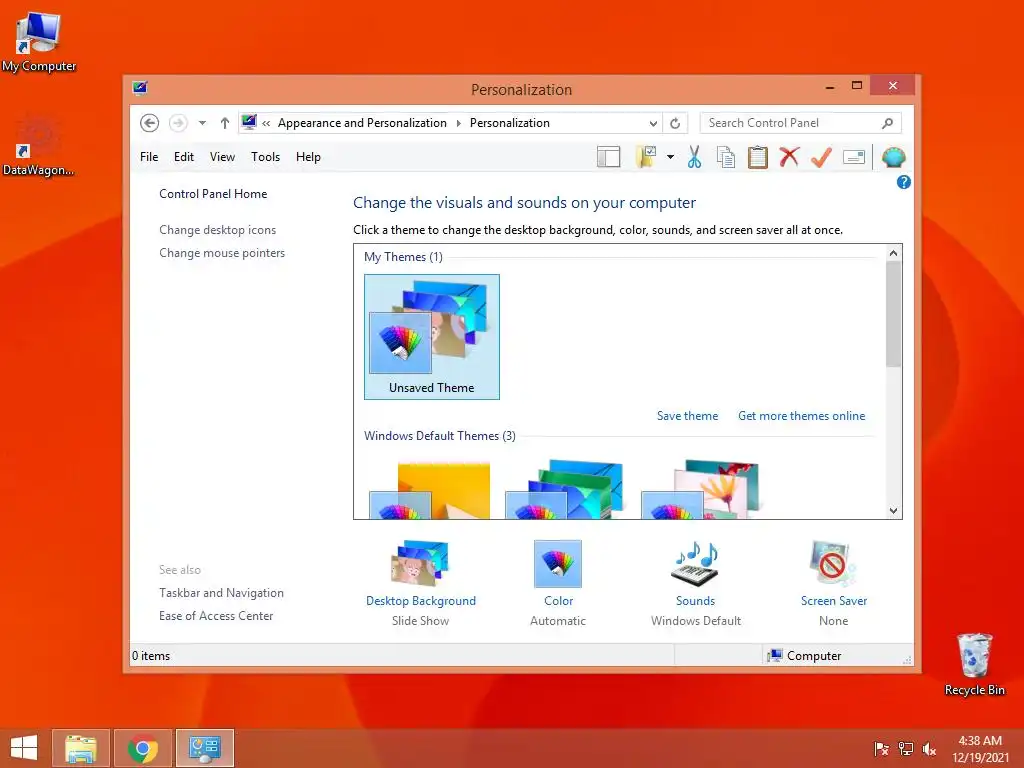Click the Save theme link
The width and height of the screenshot is (1024, 768).
687,416
